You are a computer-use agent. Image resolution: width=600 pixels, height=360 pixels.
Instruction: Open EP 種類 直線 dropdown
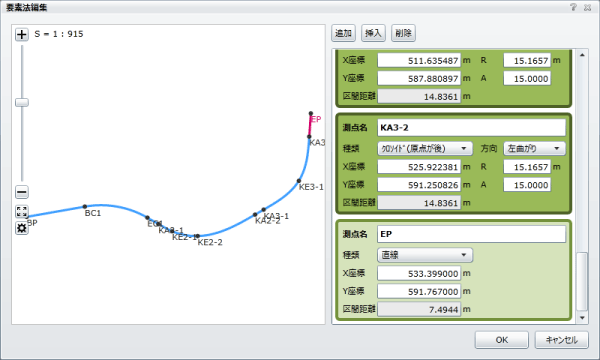(425, 255)
